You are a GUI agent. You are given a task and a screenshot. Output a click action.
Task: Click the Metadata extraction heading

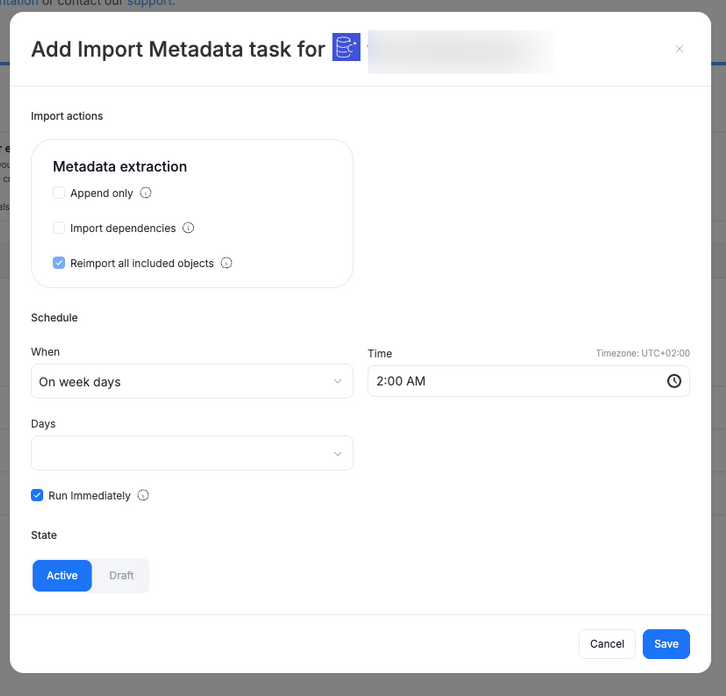120,166
